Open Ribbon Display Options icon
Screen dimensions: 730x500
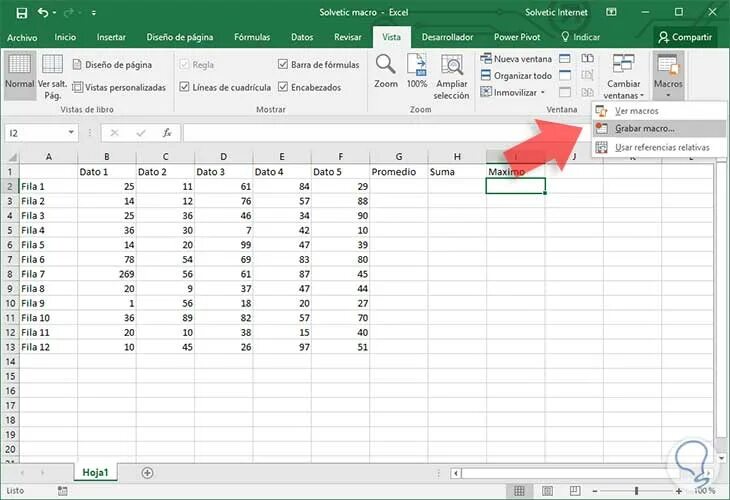click(x=611, y=12)
